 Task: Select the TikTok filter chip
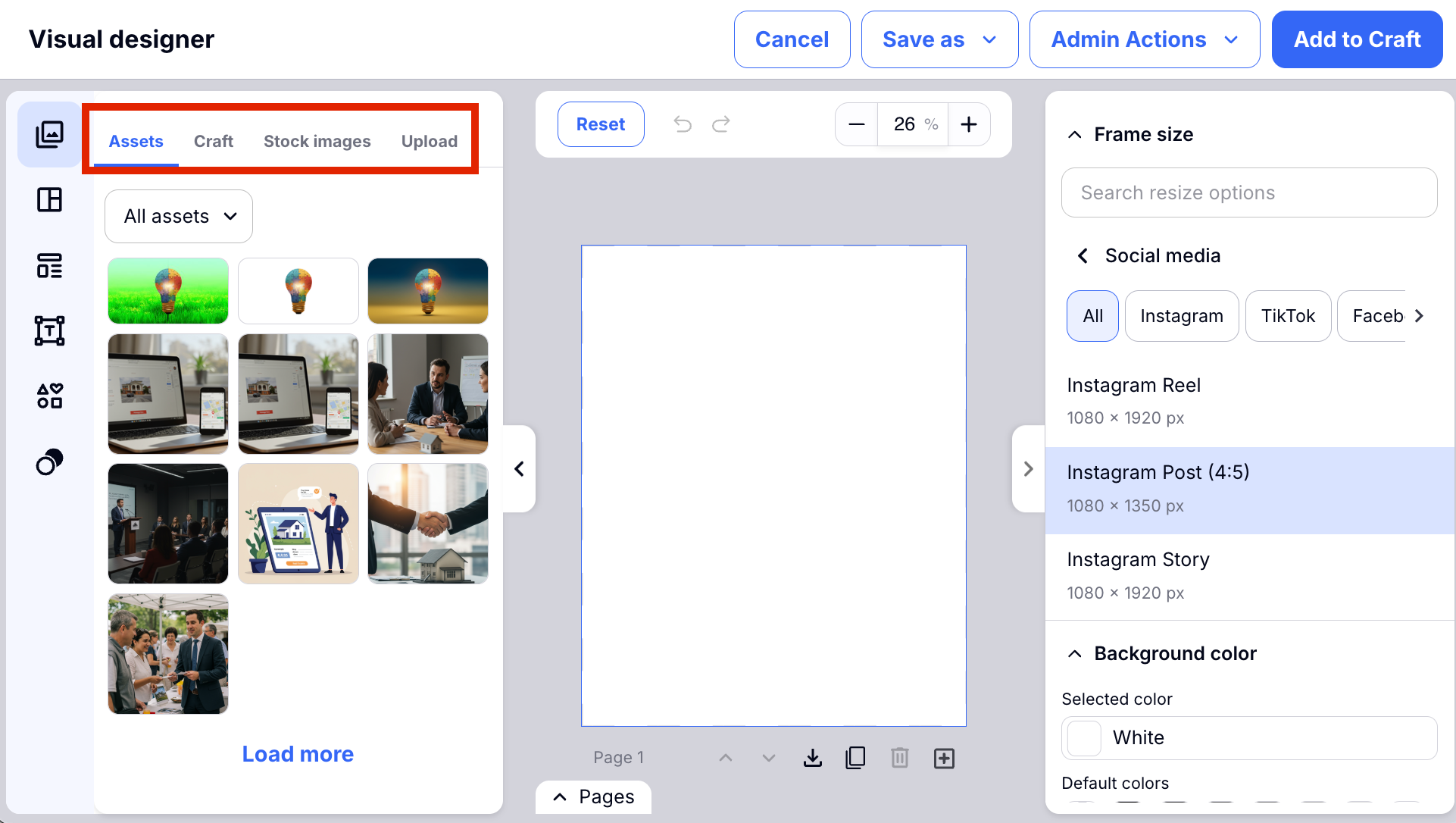(1287, 316)
